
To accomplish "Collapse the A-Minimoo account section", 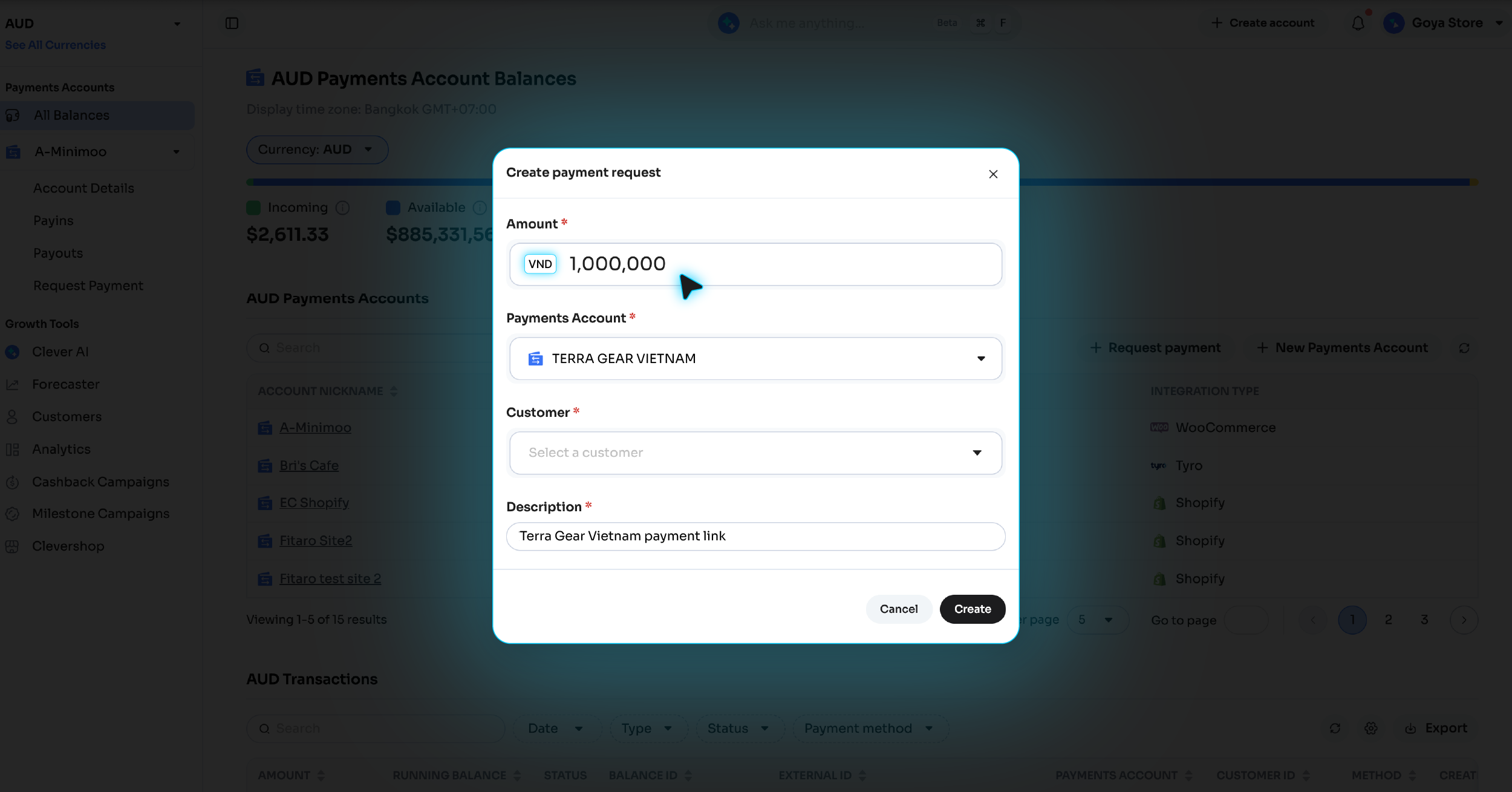I will (176, 152).
